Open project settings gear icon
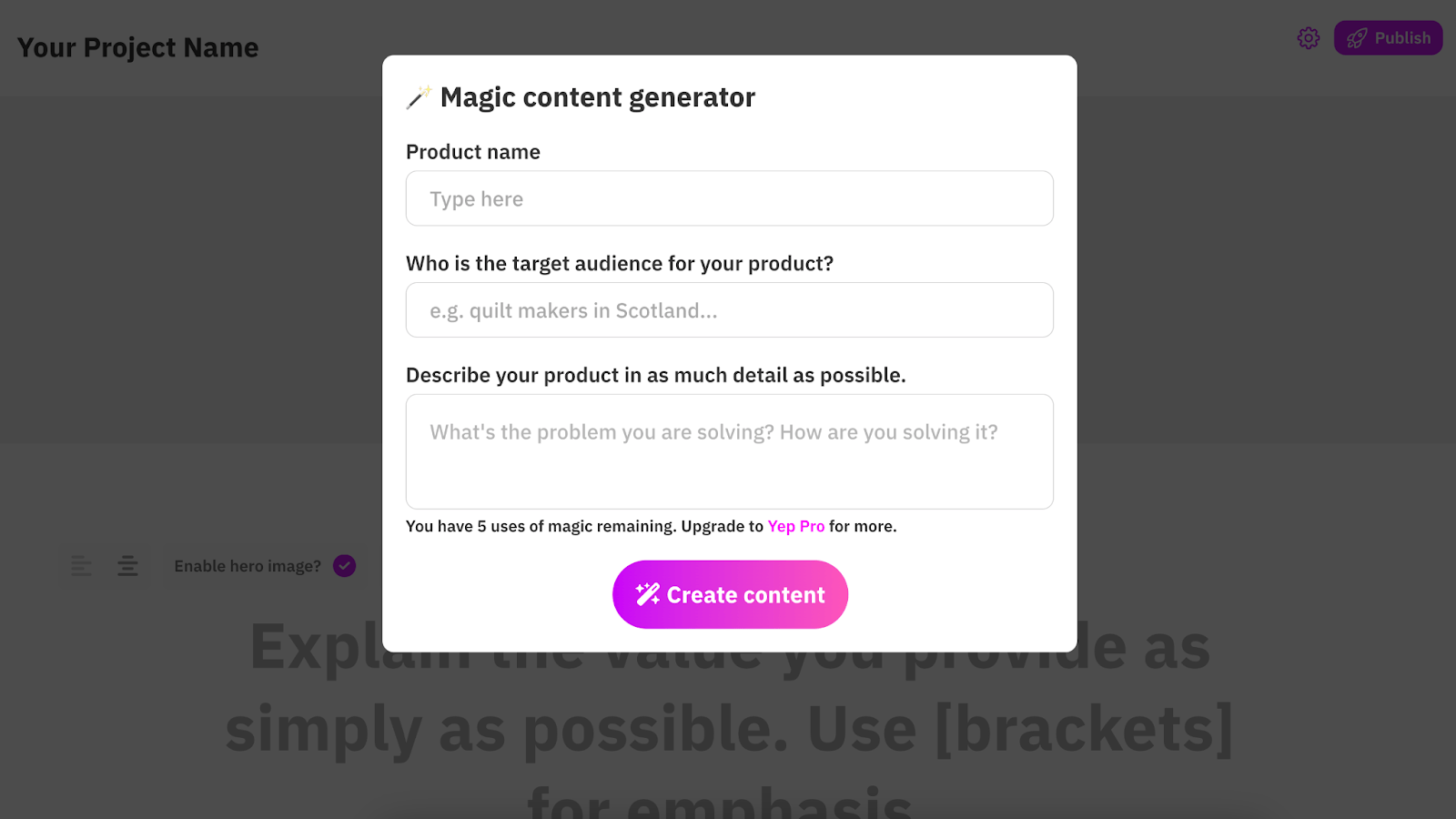The width and height of the screenshot is (1456, 819). [x=1309, y=38]
